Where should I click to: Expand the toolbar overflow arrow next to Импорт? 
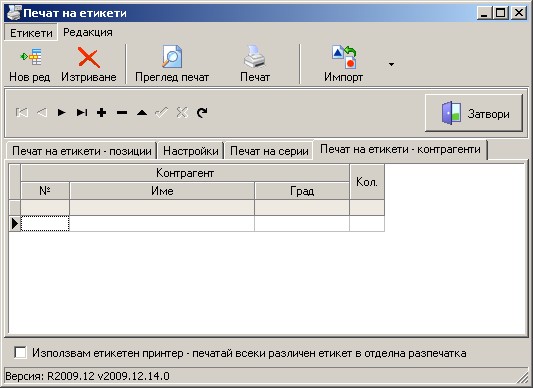(x=392, y=64)
